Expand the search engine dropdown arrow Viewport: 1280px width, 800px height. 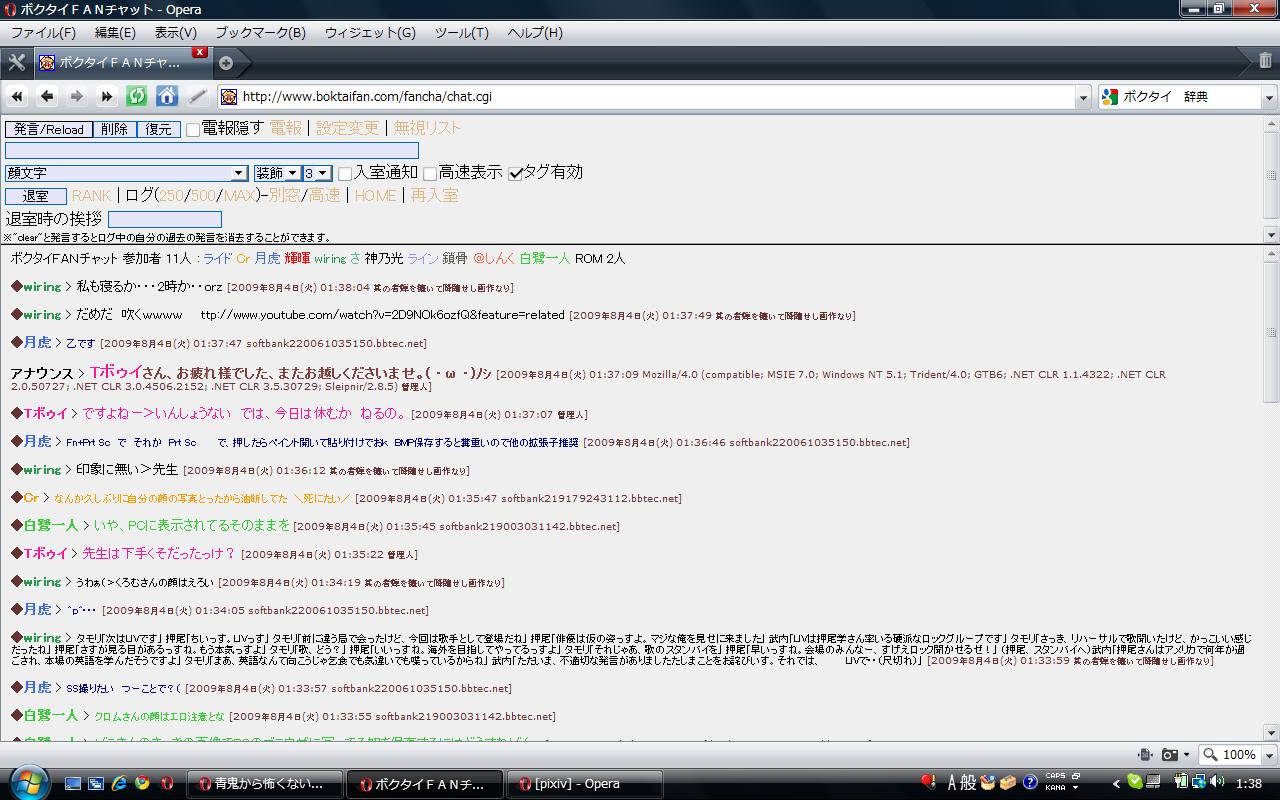pyautogui.click(x=1270, y=97)
